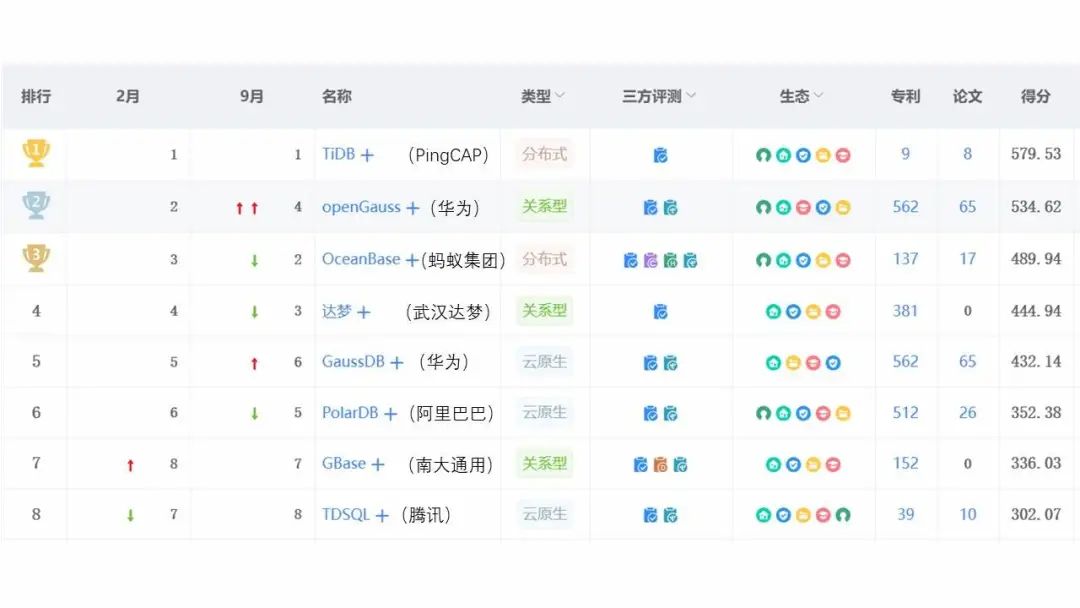Open 达梦 patent count 381
This screenshot has height=608, width=1080.
click(x=905, y=311)
